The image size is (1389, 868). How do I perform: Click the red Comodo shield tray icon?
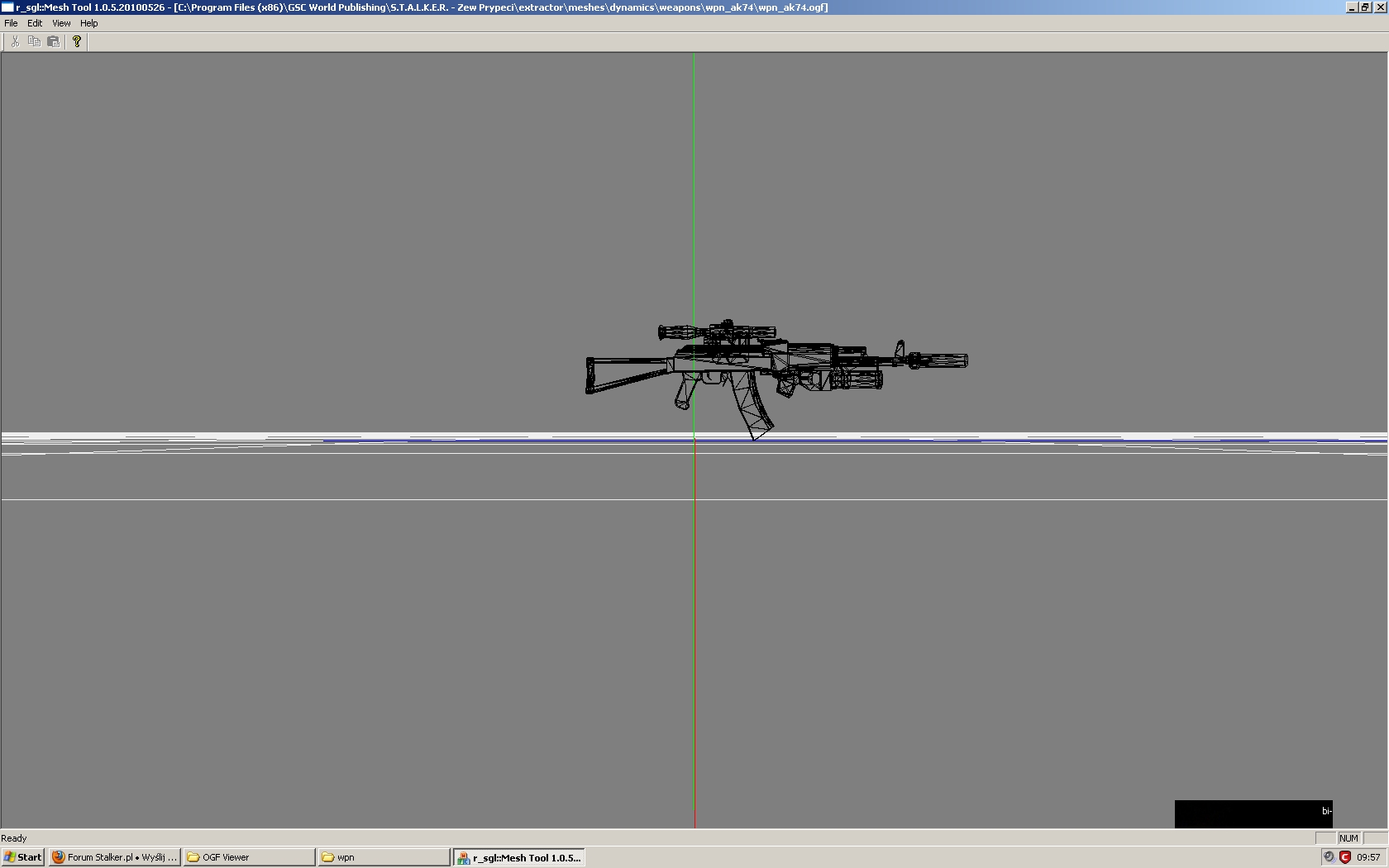(x=1345, y=857)
